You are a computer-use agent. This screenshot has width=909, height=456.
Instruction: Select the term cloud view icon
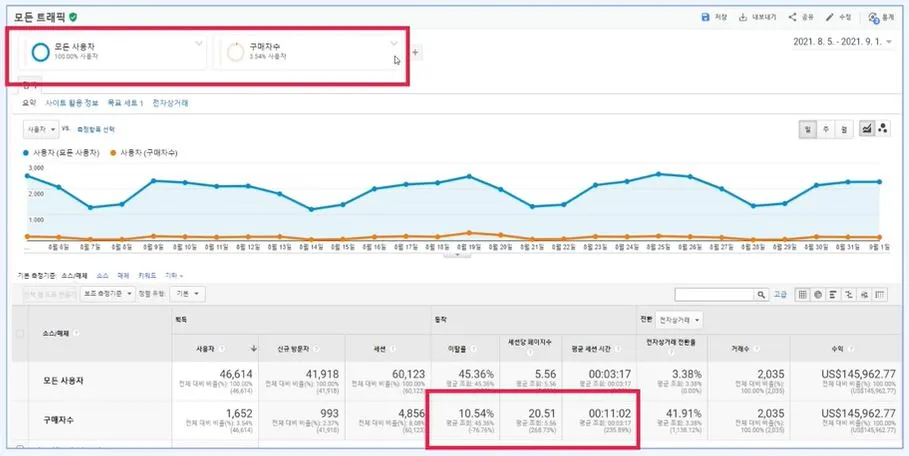click(x=864, y=294)
